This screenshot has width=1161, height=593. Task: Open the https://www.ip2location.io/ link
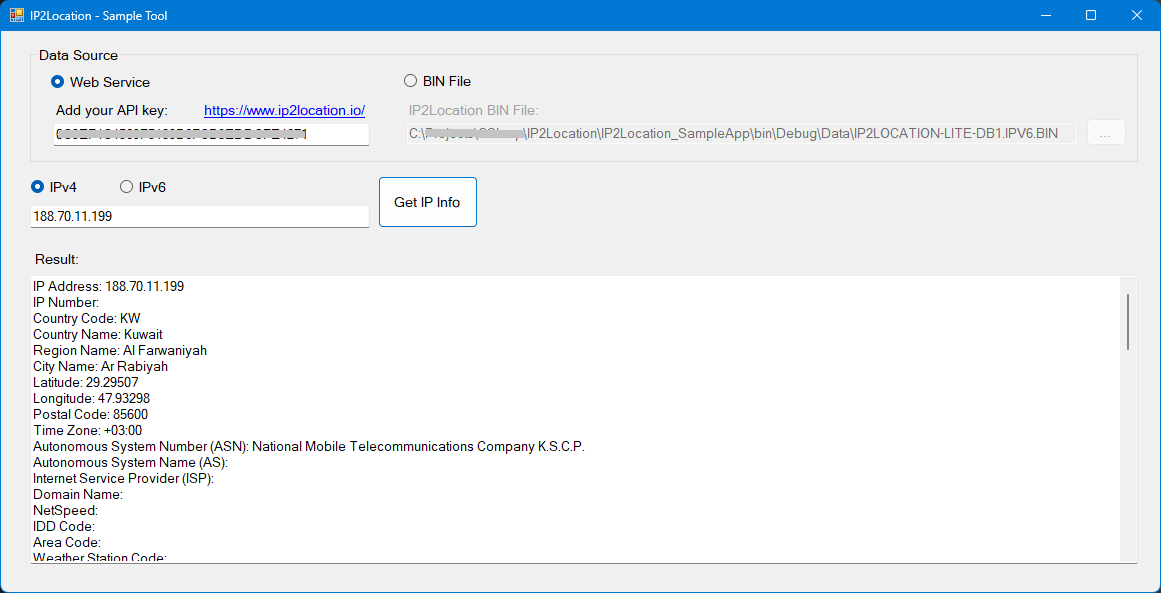[x=284, y=110]
